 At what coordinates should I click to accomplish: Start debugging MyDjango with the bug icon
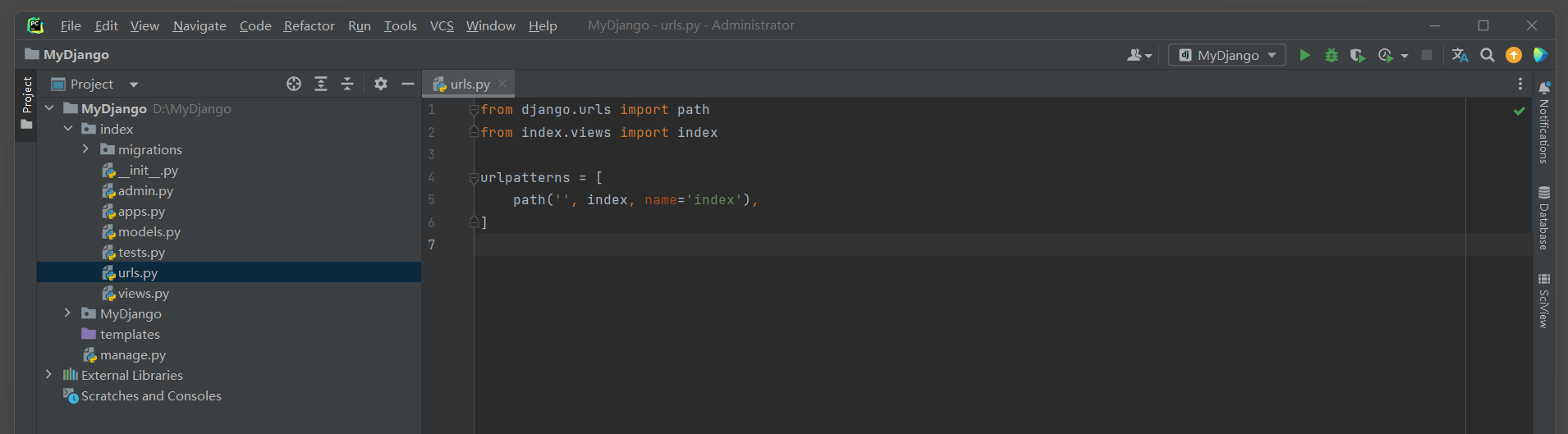click(1332, 55)
